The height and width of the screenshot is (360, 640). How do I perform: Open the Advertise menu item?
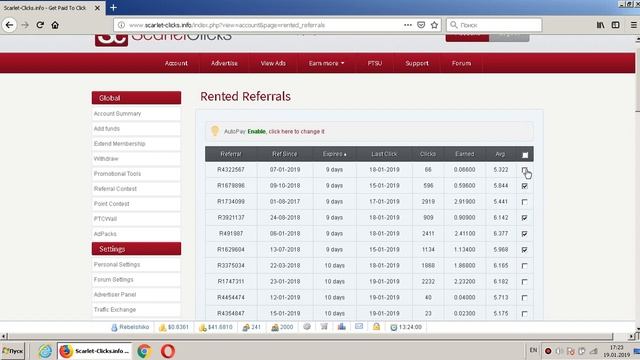[224, 63]
